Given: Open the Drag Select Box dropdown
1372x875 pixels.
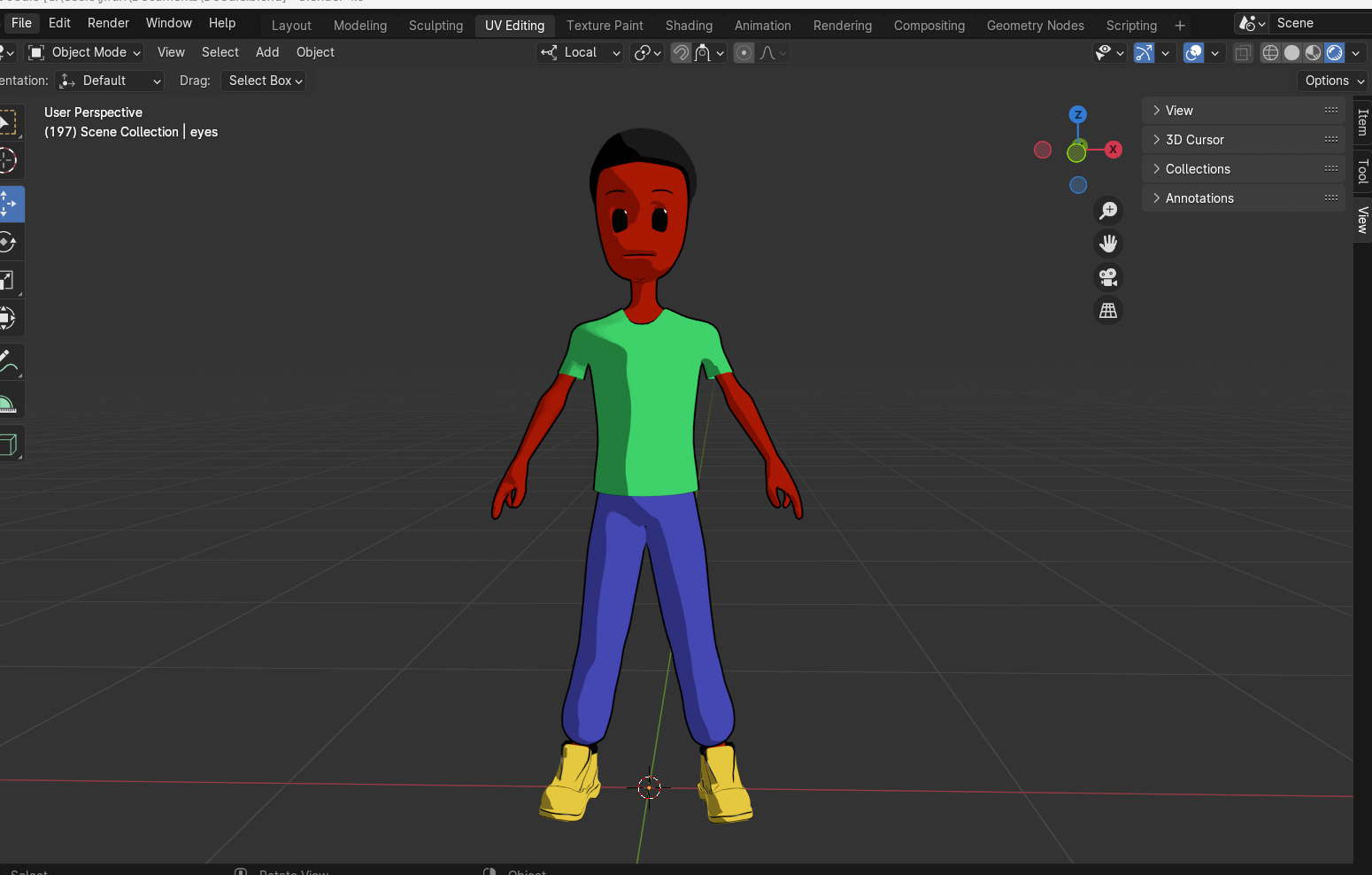Looking at the screenshot, I should pos(265,81).
